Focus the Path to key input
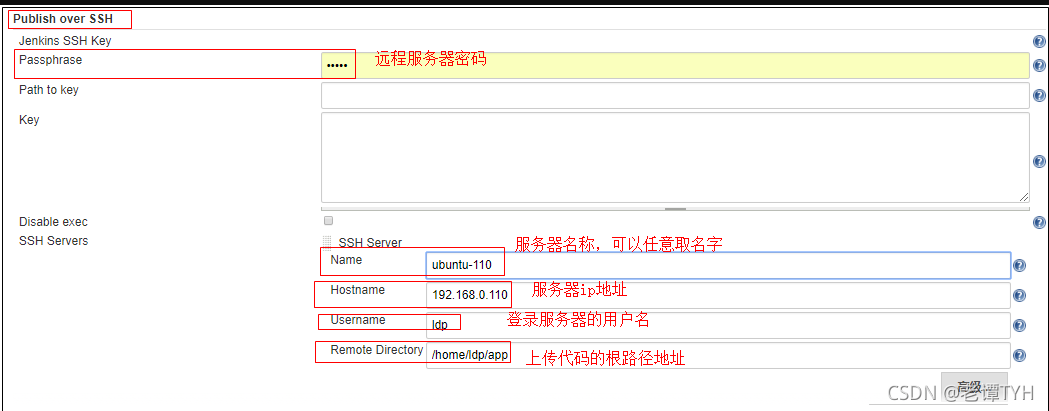 point(675,95)
